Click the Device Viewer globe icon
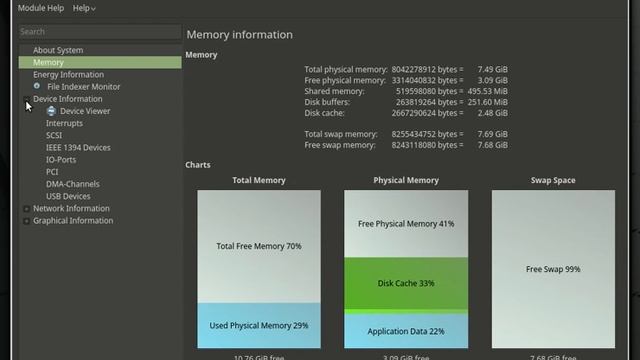Image resolution: width=640 pixels, height=360 pixels. tap(51, 111)
